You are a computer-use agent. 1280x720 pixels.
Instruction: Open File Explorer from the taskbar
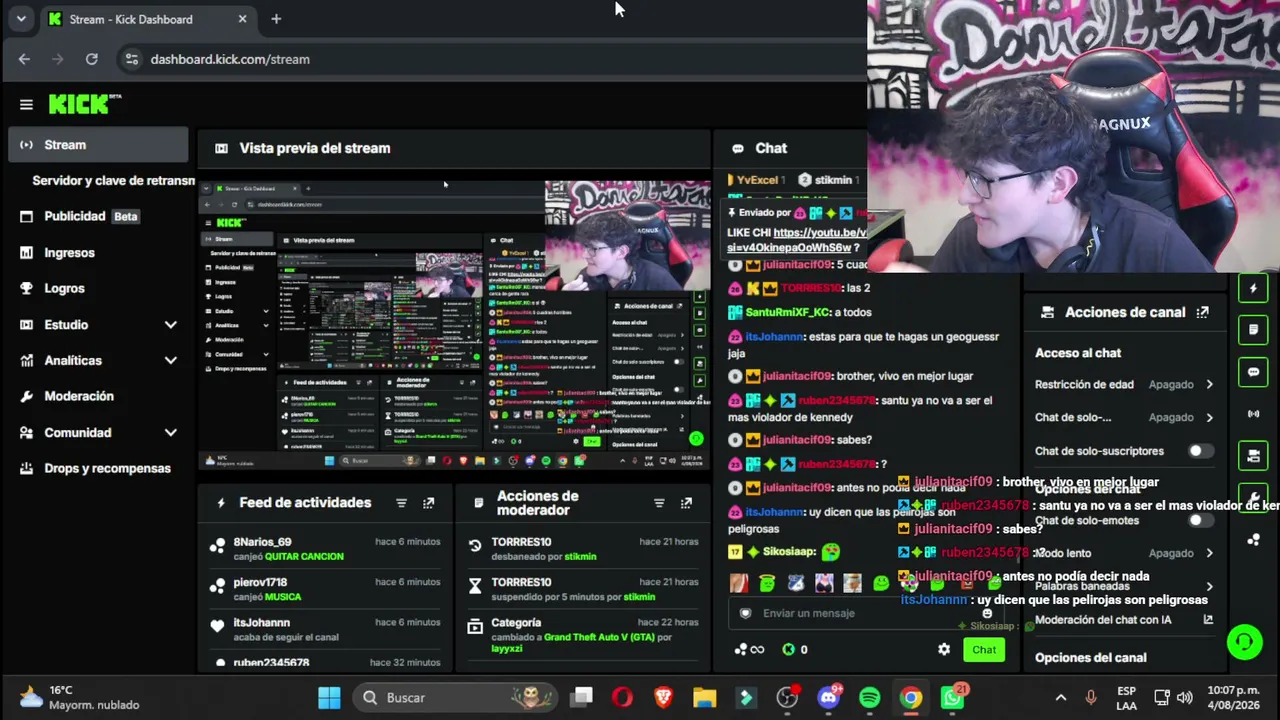coord(705,697)
